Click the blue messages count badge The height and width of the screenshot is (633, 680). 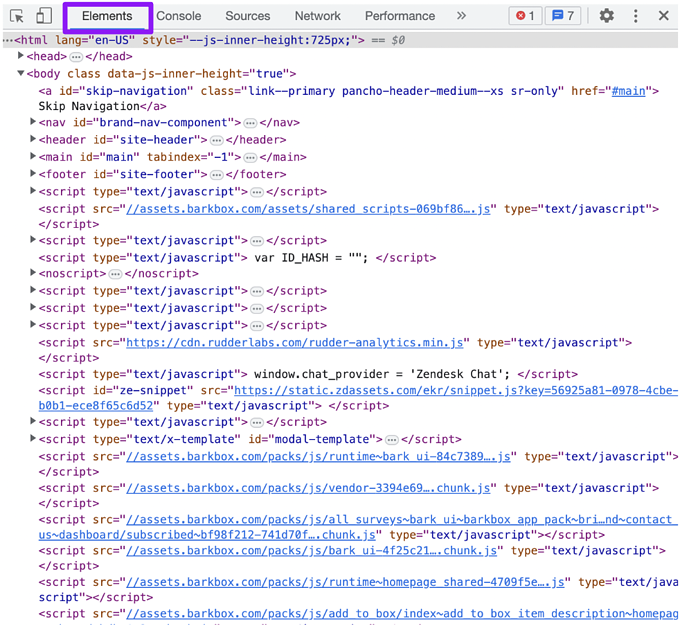coord(563,16)
